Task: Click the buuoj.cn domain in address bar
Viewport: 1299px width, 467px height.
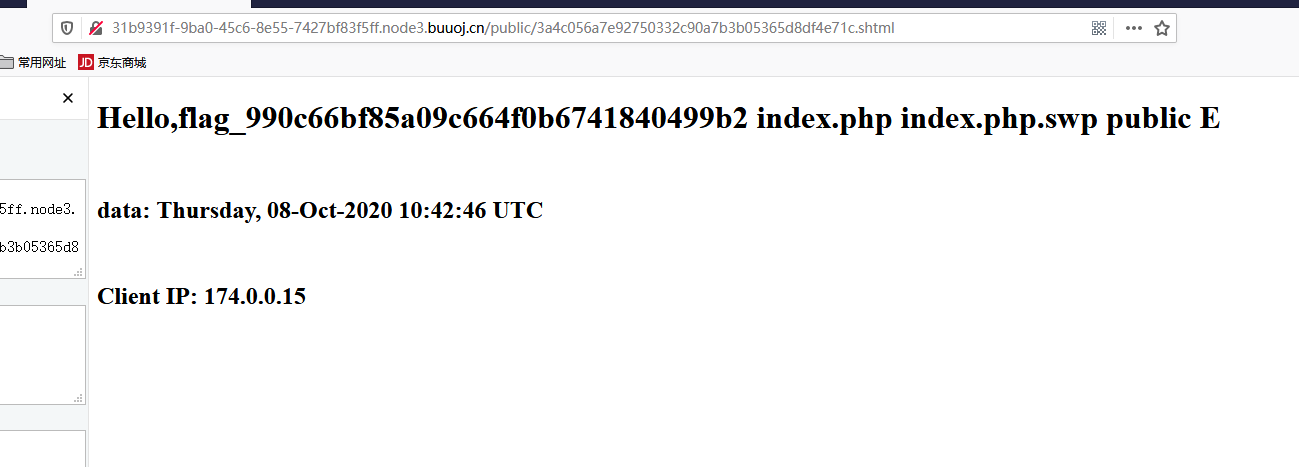Action: click(x=456, y=28)
